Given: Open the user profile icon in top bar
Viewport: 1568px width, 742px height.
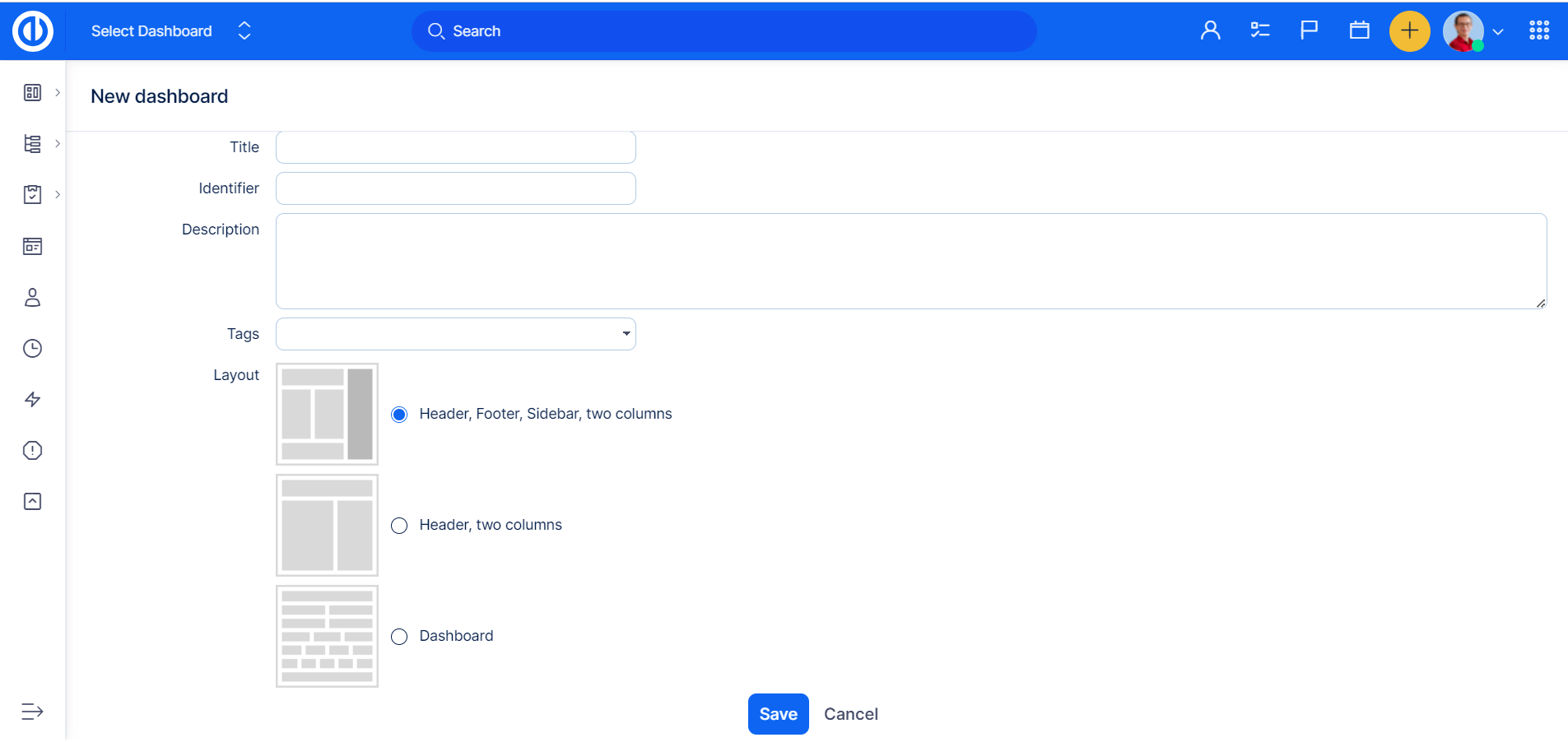Looking at the screenshot, I should point(1210,31).
